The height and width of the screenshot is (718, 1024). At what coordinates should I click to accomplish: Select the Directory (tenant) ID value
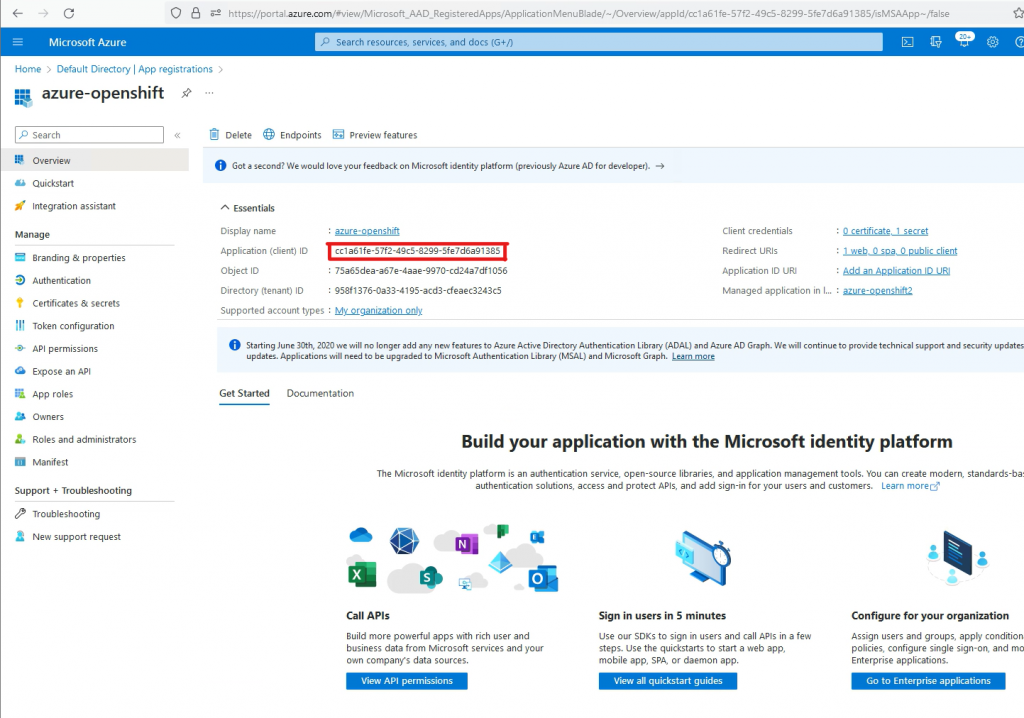[418, 291]
